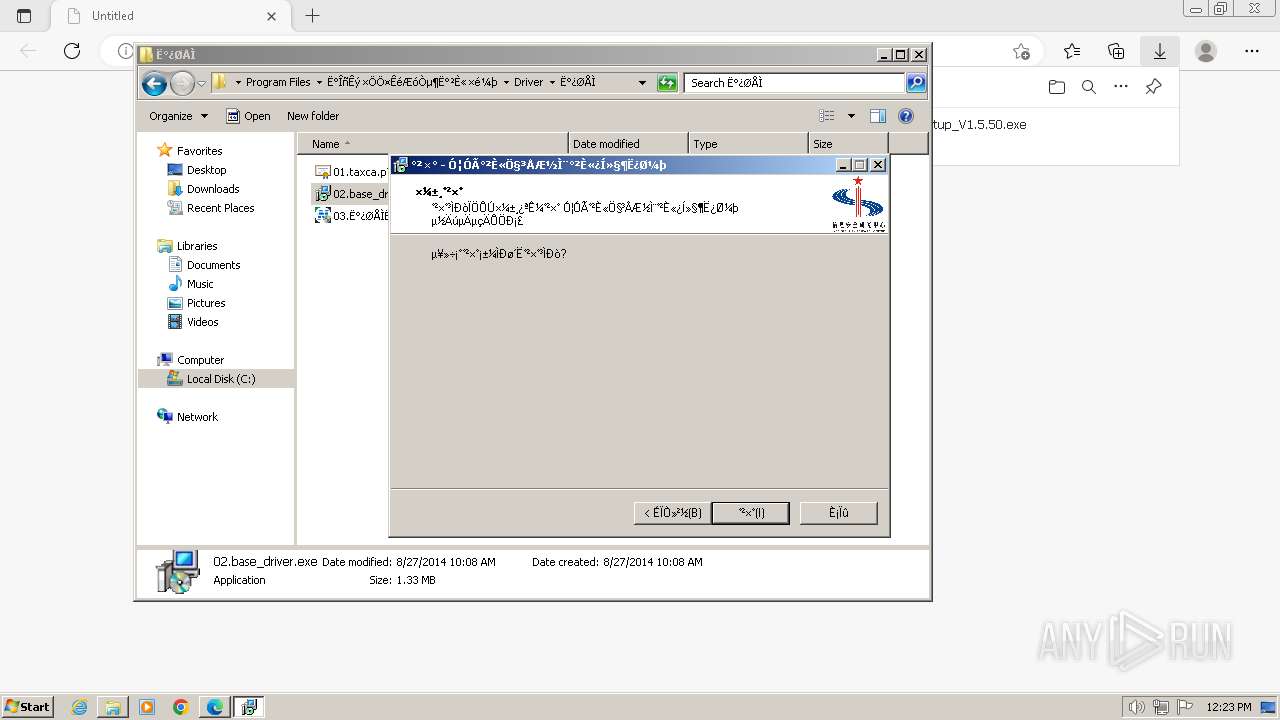Focus the Explorer search box
Viewport: 1280px width, 720px height.
(x=796, y=83)
